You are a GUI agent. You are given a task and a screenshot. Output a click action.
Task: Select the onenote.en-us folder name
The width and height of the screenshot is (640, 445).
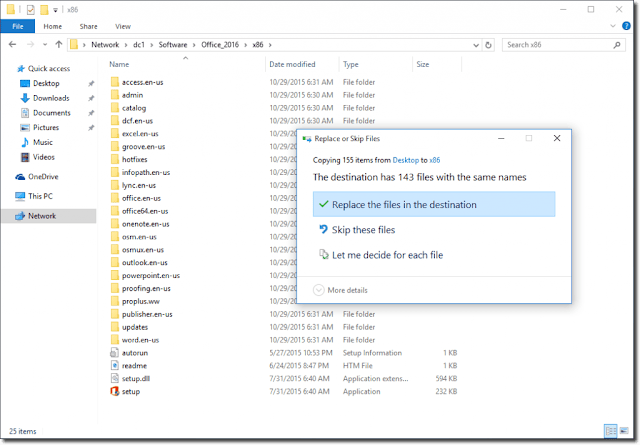tap(145, 224)
